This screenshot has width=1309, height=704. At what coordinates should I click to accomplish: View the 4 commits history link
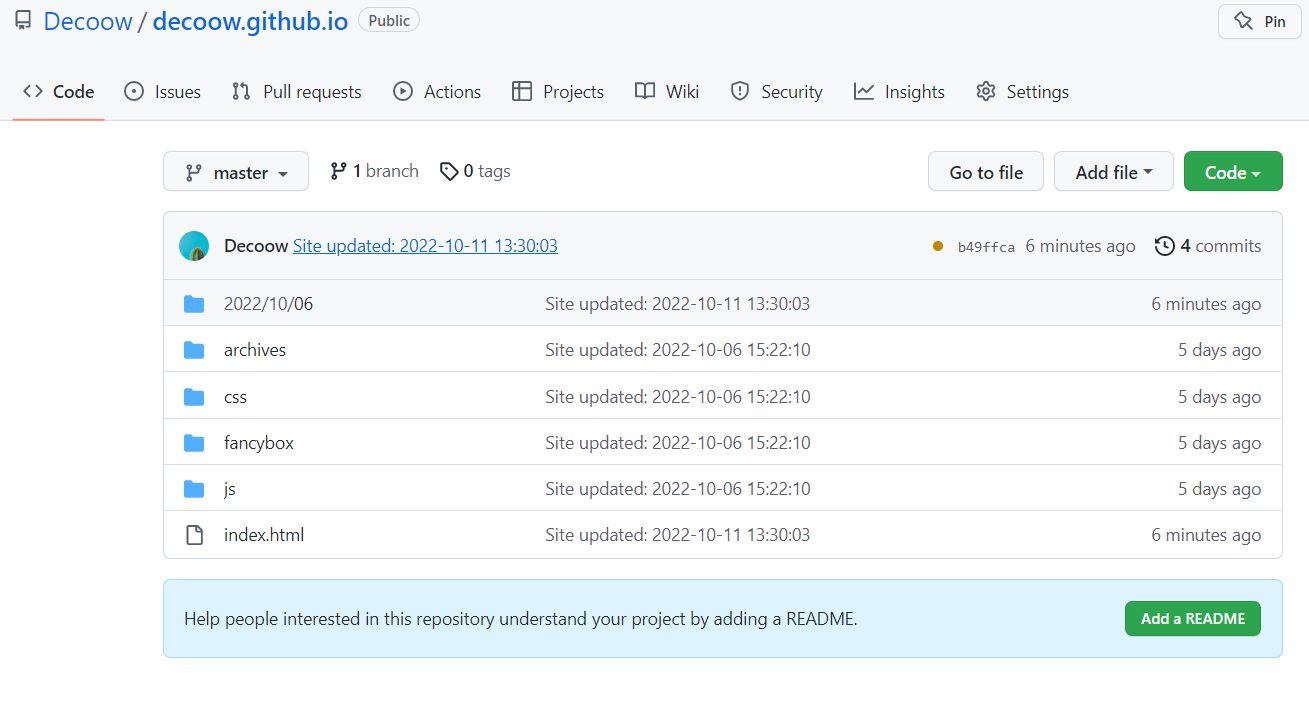click(1208, 246)
